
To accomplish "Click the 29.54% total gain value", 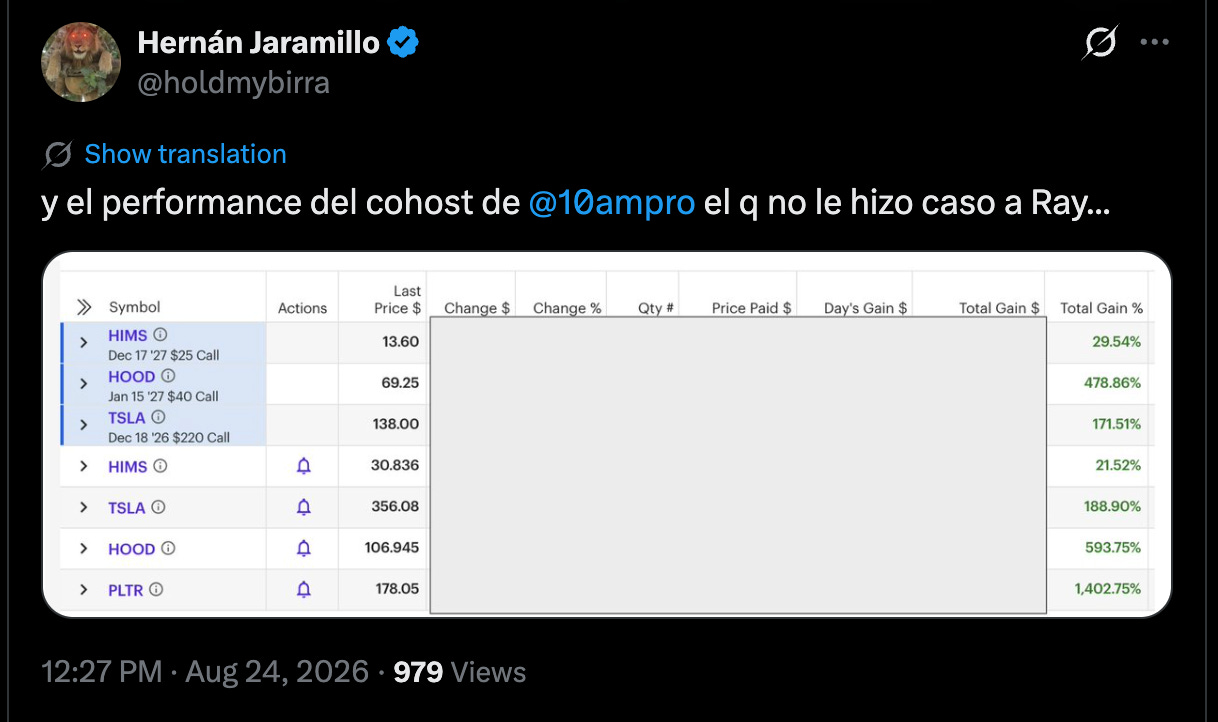I will [x=1116, y=342].
